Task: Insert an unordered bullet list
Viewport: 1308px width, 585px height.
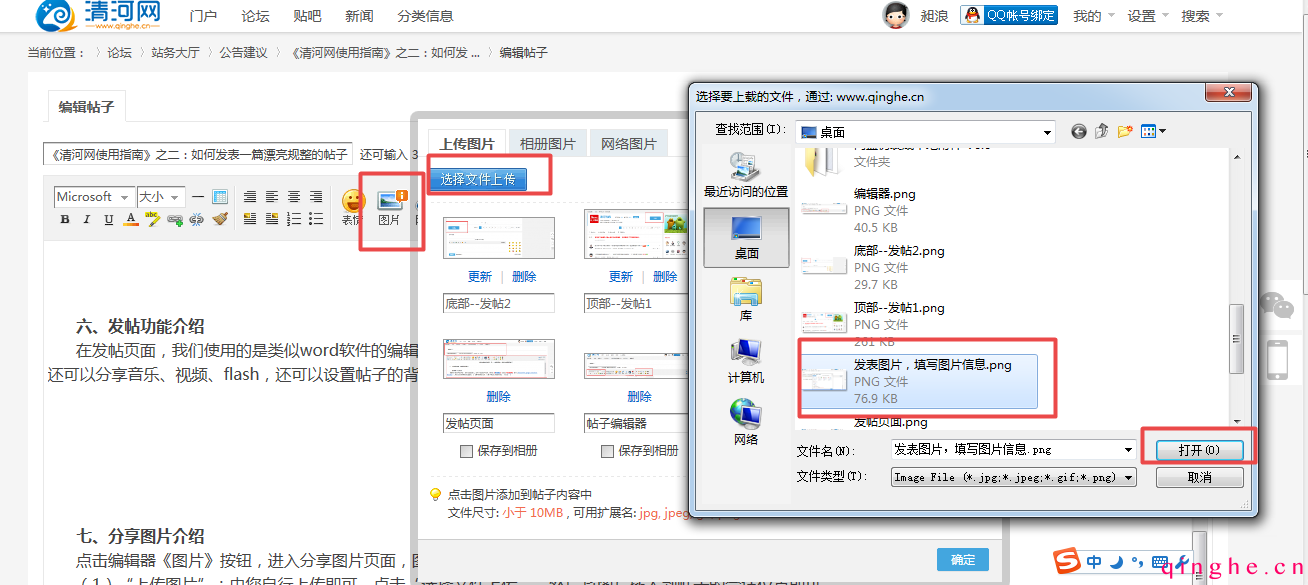Action: pos(316,219)
